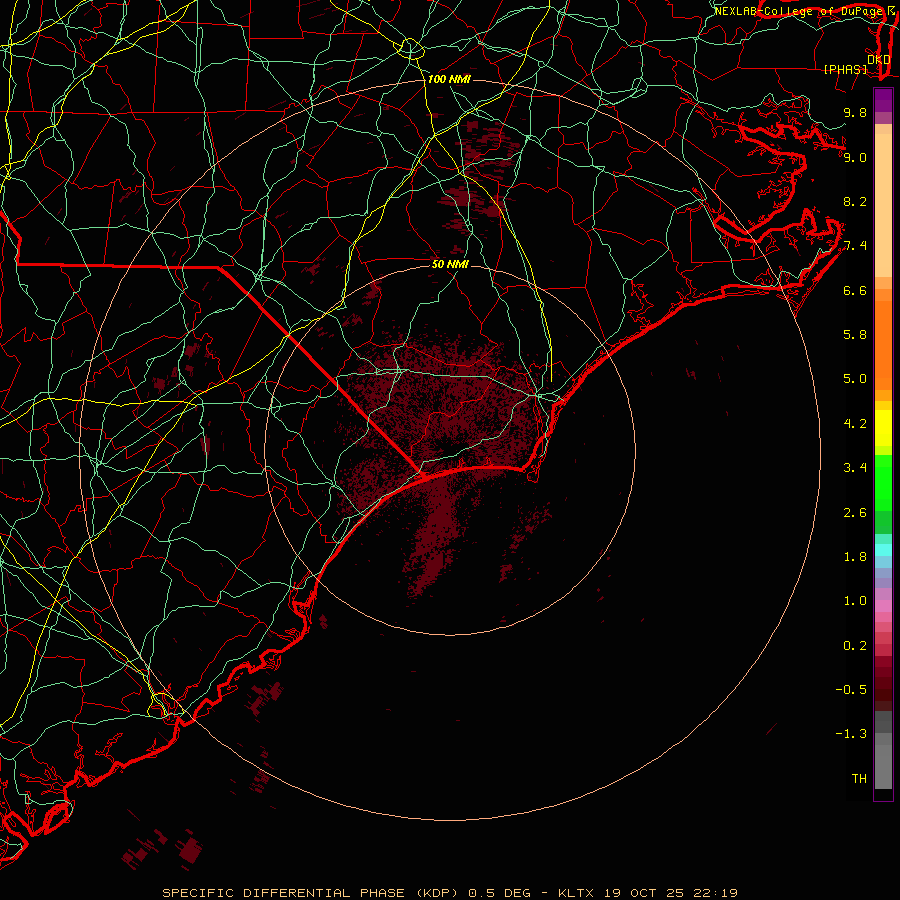900x900 pixels.
Task: Click the '[PHAS]' legend header label
Action: [845, 69]
